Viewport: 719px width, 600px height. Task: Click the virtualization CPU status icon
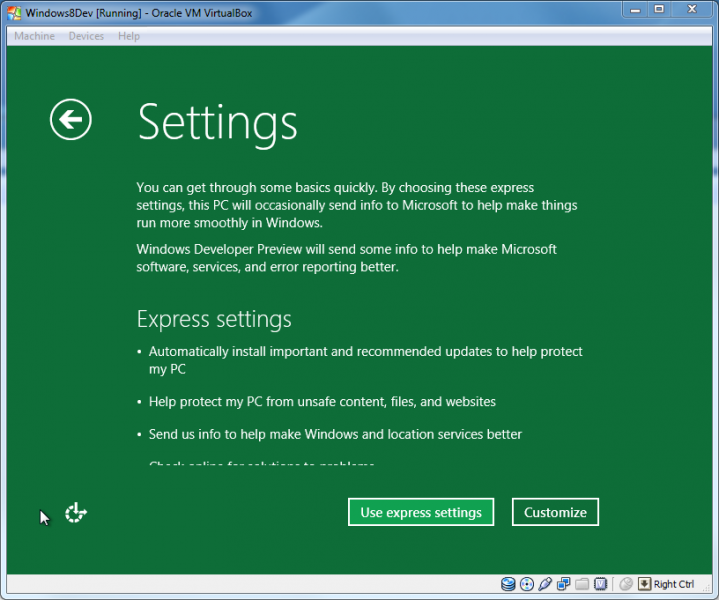point(600,584)
